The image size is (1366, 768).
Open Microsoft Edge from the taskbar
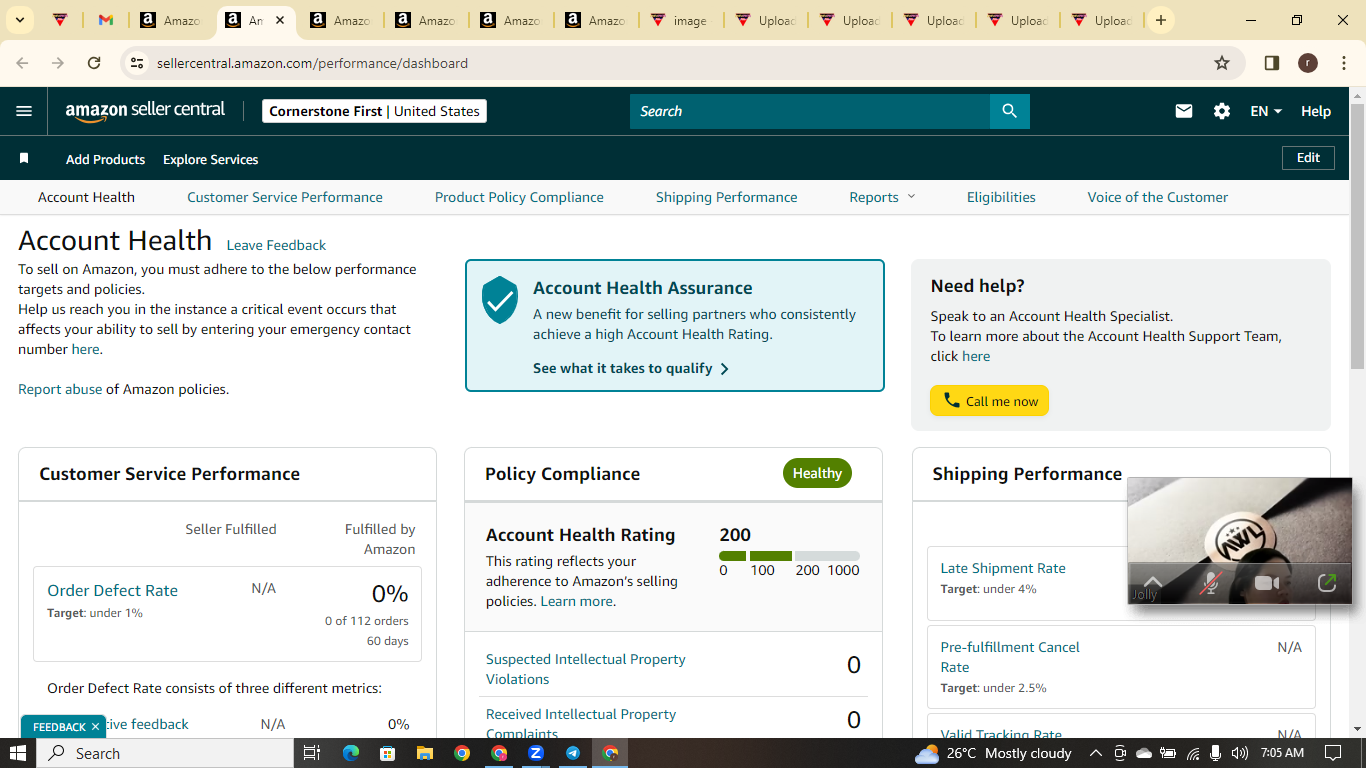[351, 753]
